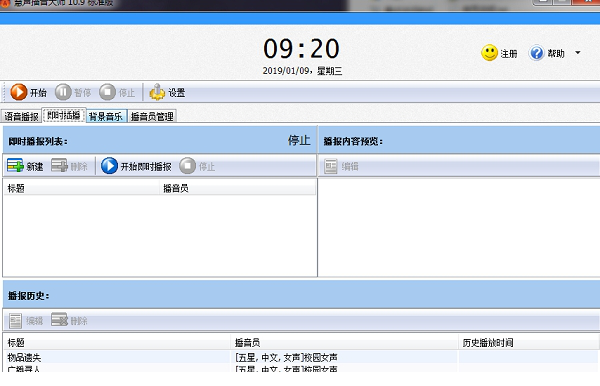Image resolution: width=600 pixels, height=386 pixels.
Task: Switch to the 语音播报 tab
Action: tap(21, 116)
